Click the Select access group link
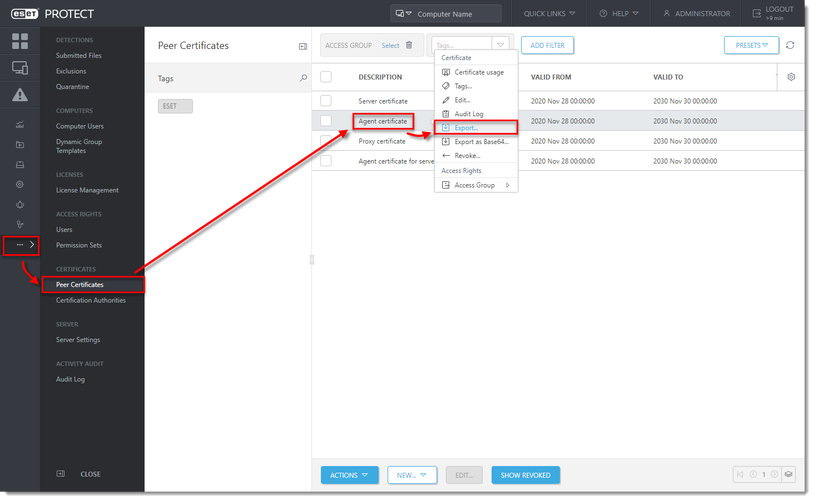This screenshot has height=500, width=813. click(390, 46)
